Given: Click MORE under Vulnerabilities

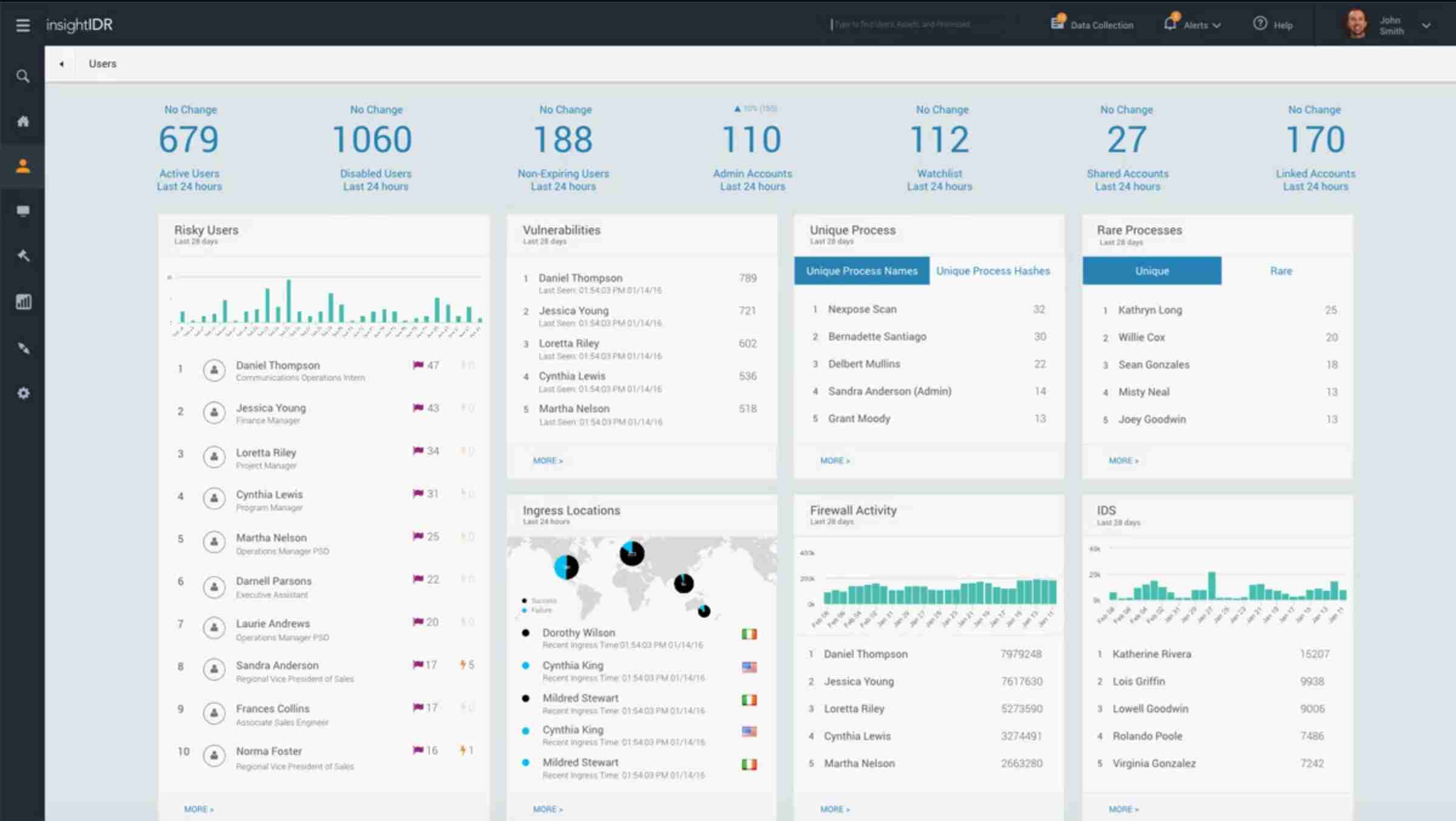Looking at the screenshot, I should pos(547,460).
